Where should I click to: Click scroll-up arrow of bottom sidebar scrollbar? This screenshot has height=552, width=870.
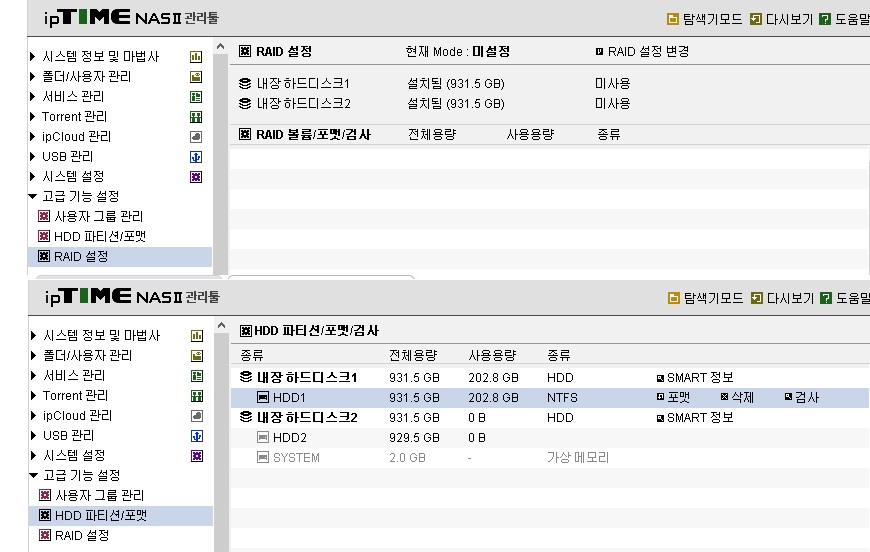click(221, 326)
